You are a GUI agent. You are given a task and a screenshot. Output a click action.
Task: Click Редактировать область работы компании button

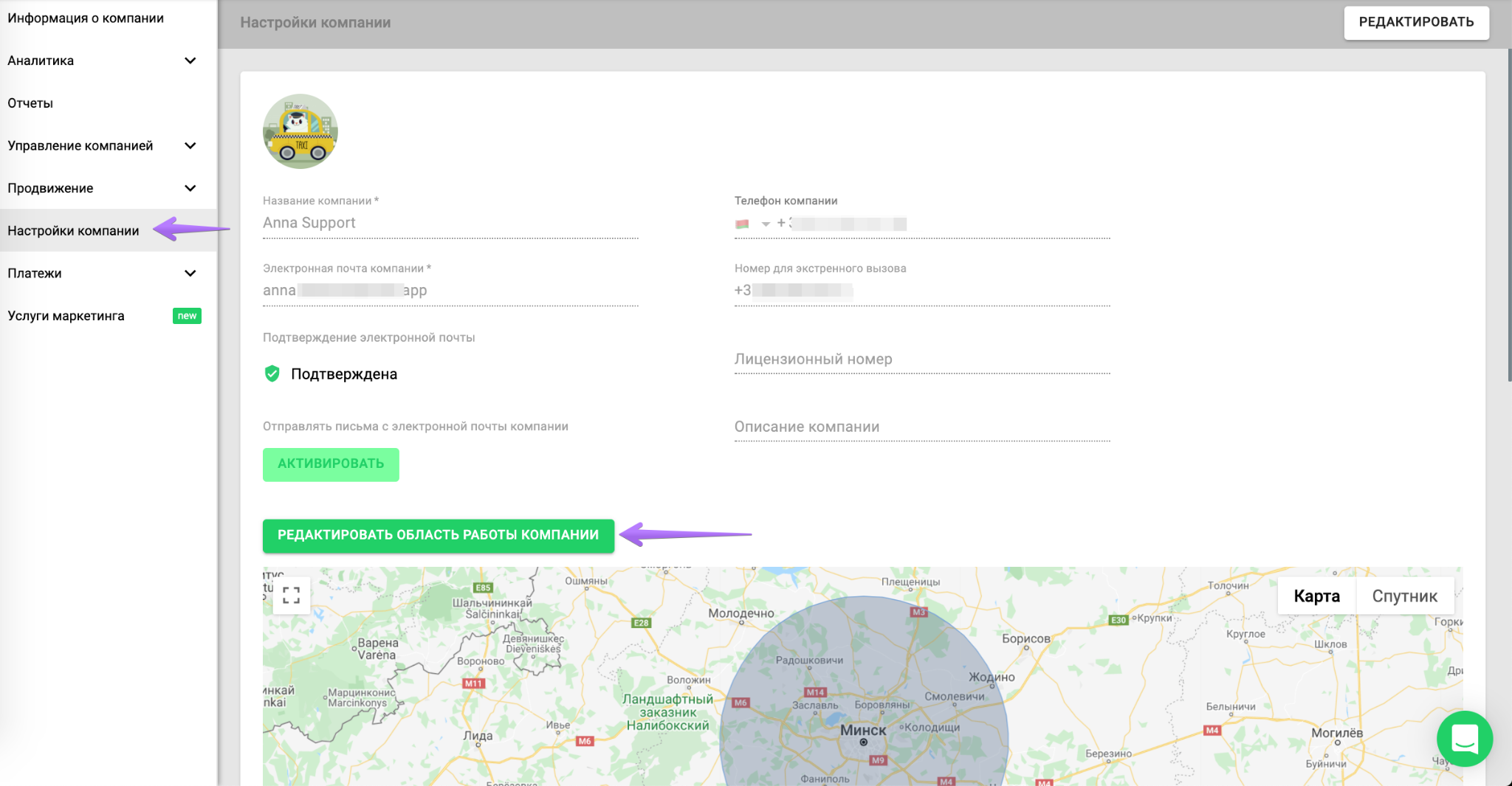(438, 535)
